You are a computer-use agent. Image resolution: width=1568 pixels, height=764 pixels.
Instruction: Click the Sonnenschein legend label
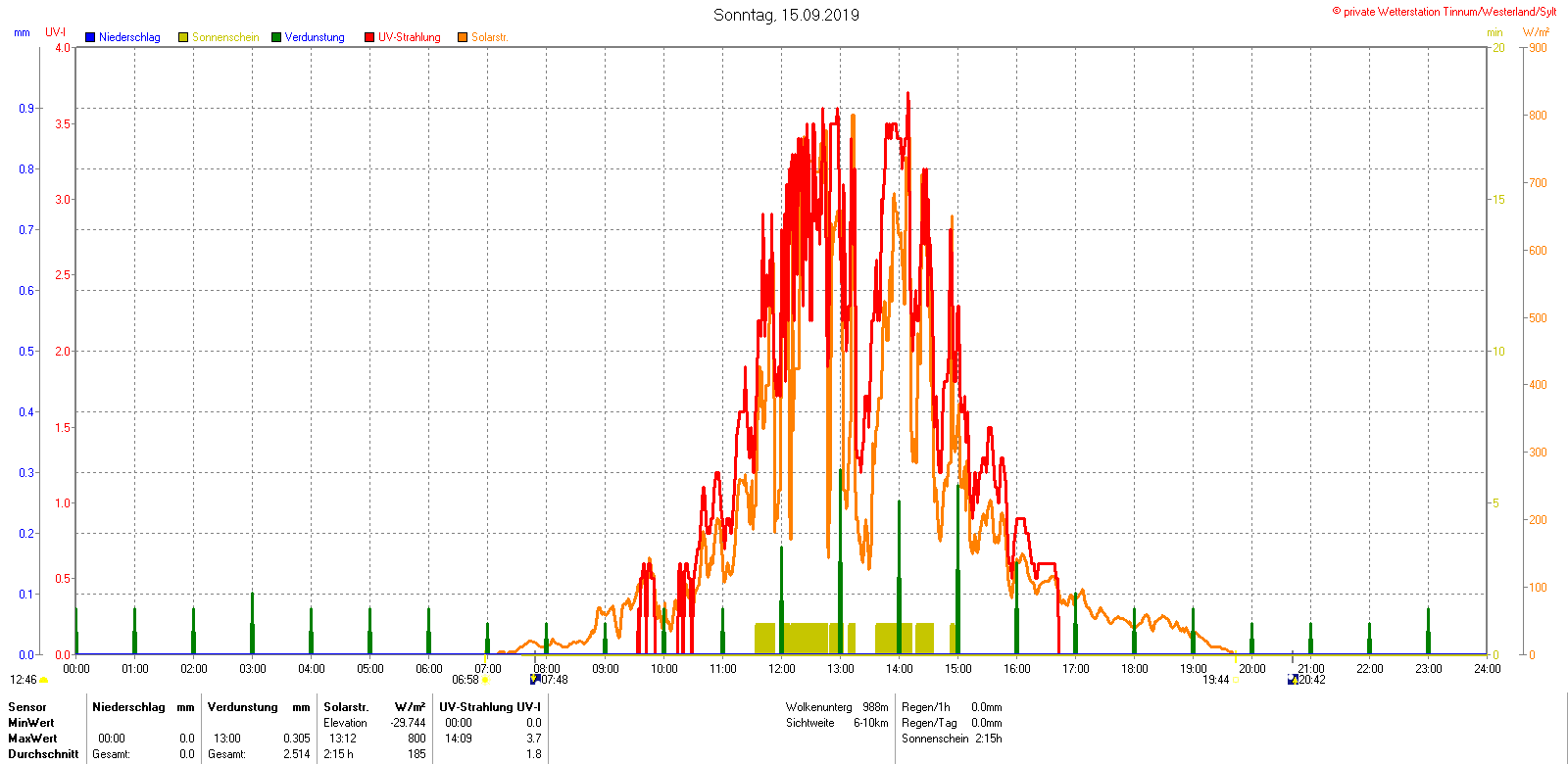tap(225, 37)
